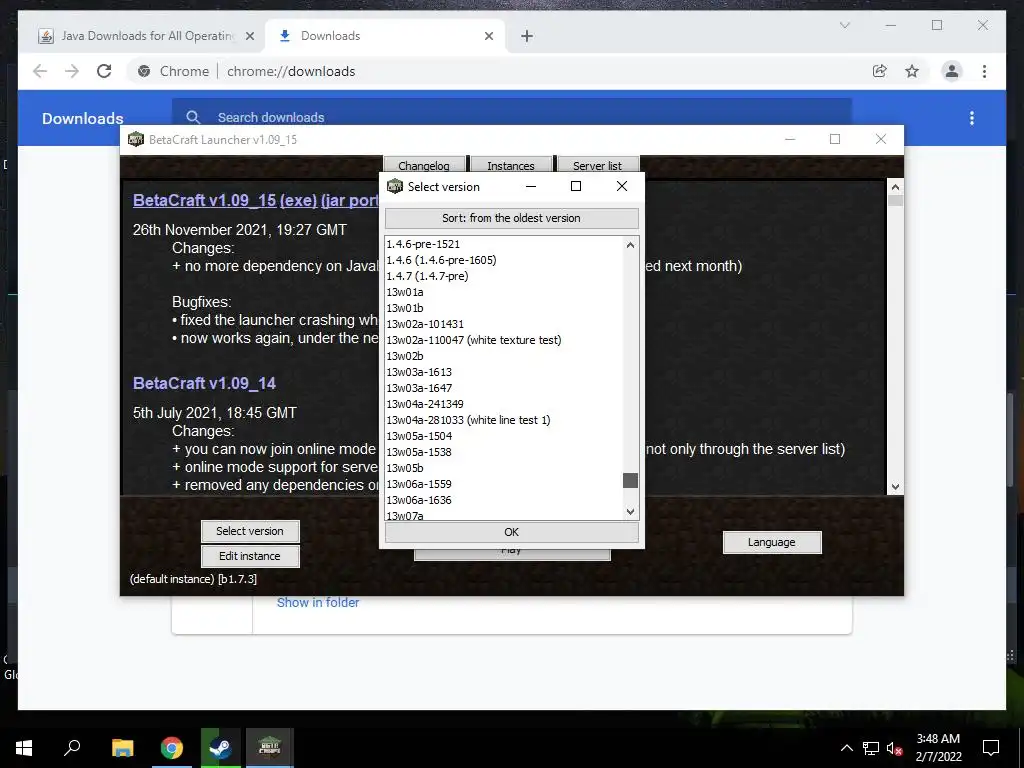The width and height of the screenshot is (1024, 768).
Task: Open Chrome tab search chevron
Action: [x=844, y=25]
